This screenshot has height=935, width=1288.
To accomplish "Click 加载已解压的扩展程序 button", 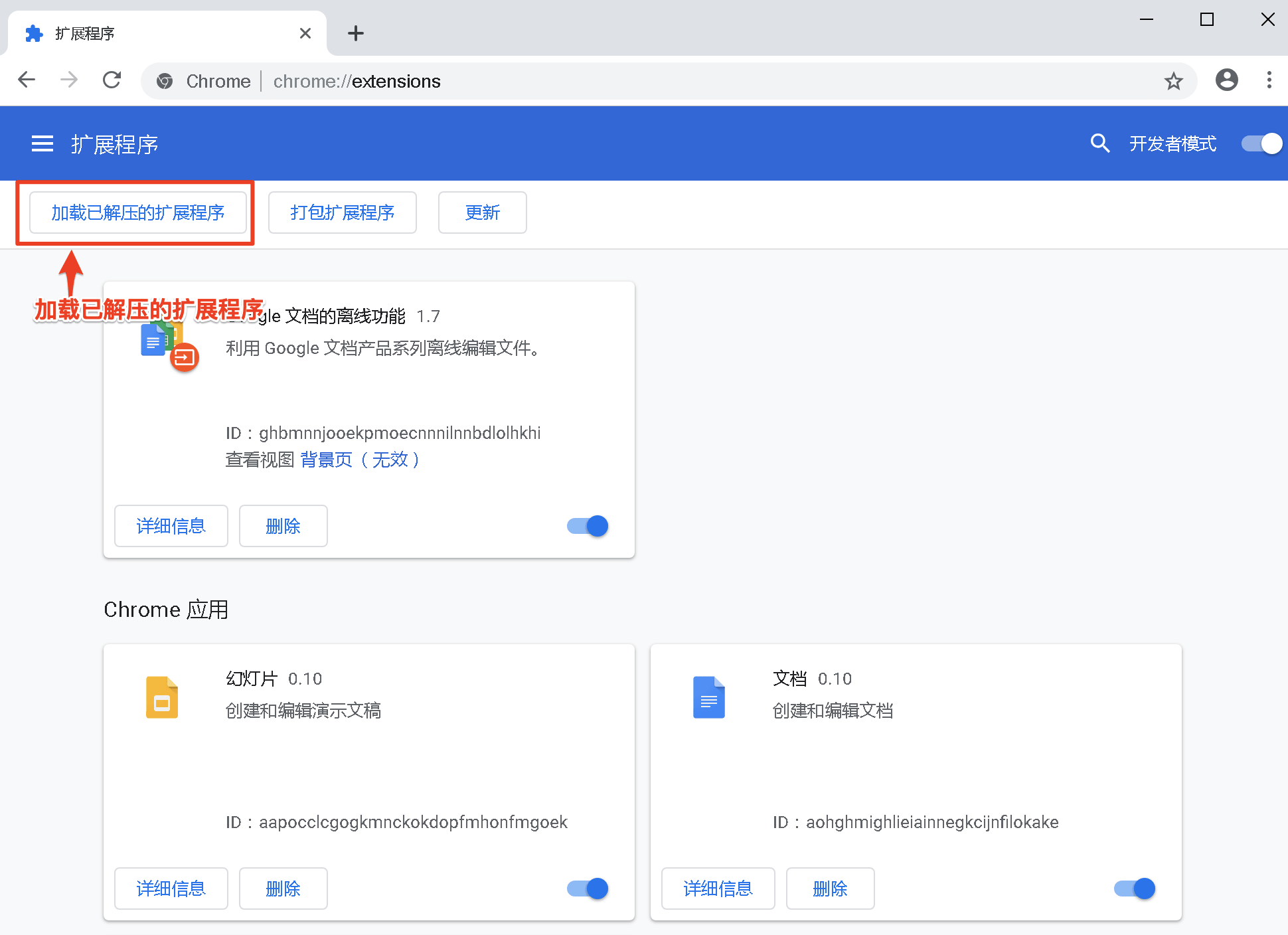I will click(138, 212).
